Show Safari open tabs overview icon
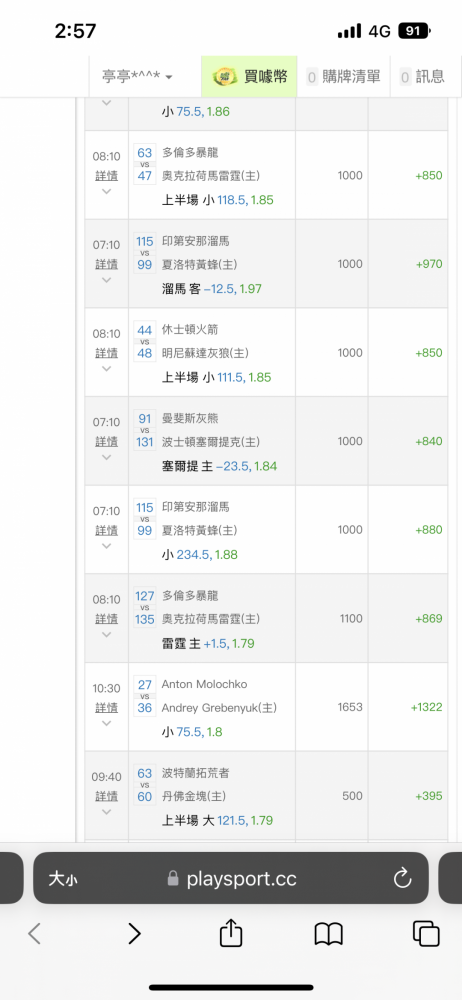462x1000 pixels. [x=426, y=934]
